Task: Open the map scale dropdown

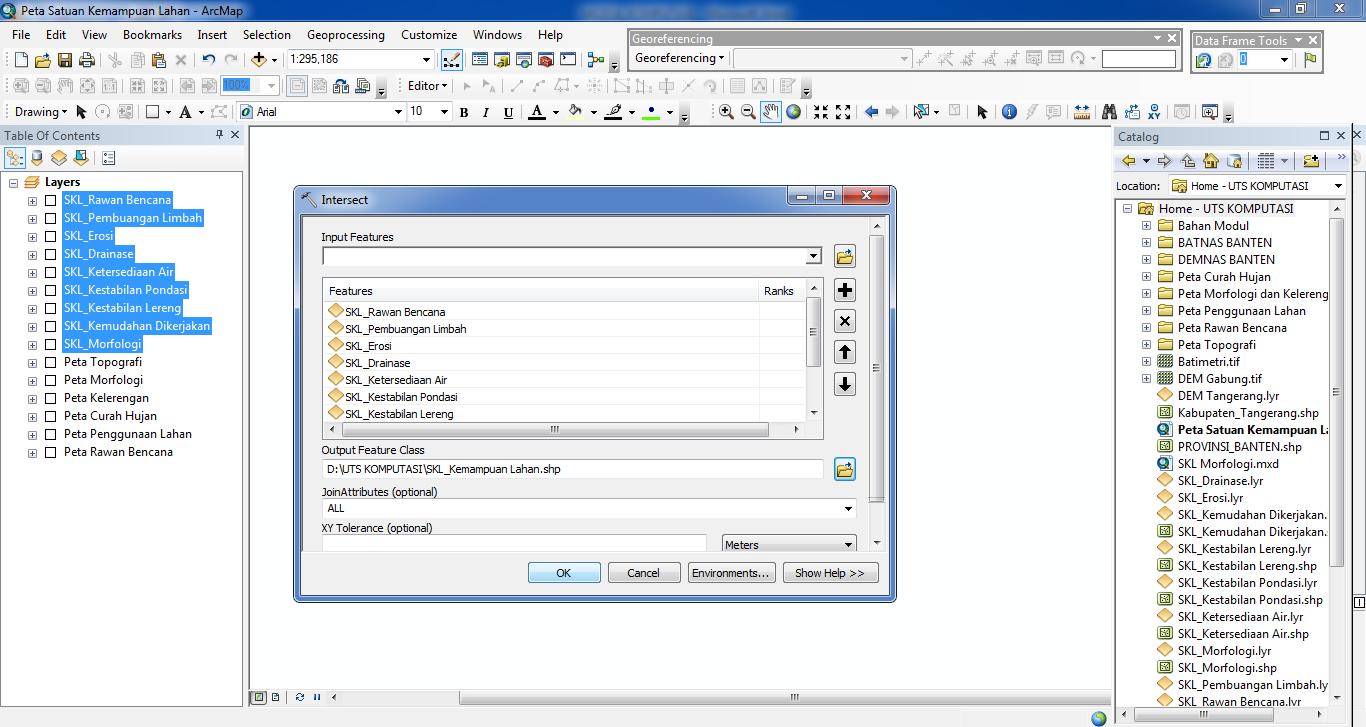Action: (427, 60)
